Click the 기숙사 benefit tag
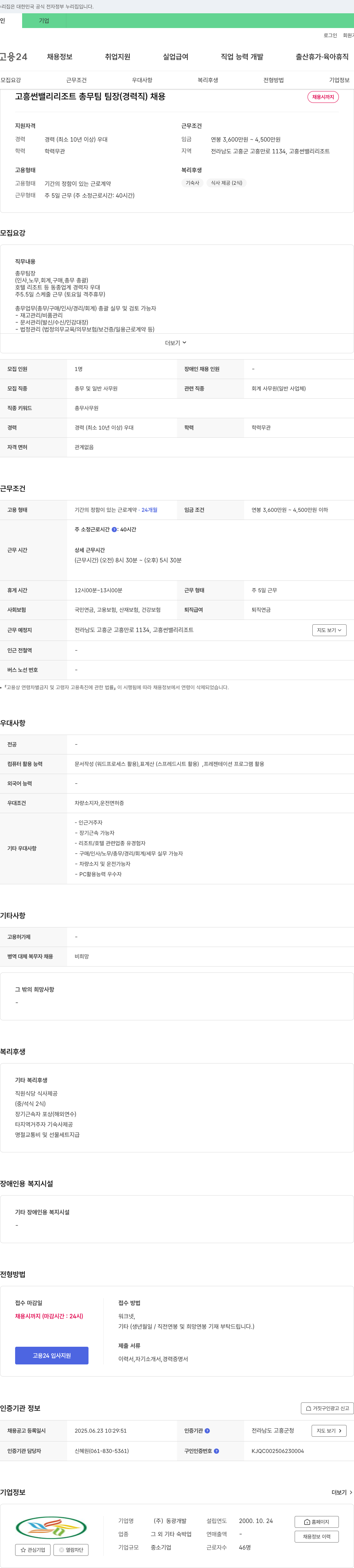This screenshot has width=354, height=1568. [x=192, y=183]
